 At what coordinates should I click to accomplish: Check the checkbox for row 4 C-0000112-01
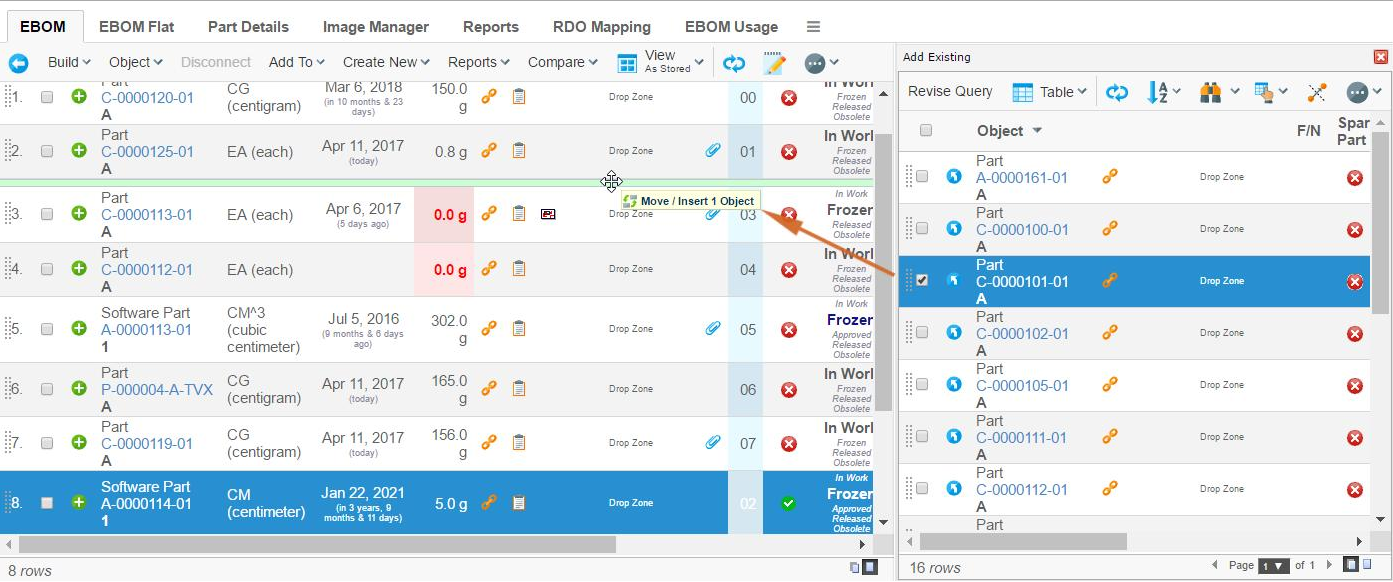(47, 269)
